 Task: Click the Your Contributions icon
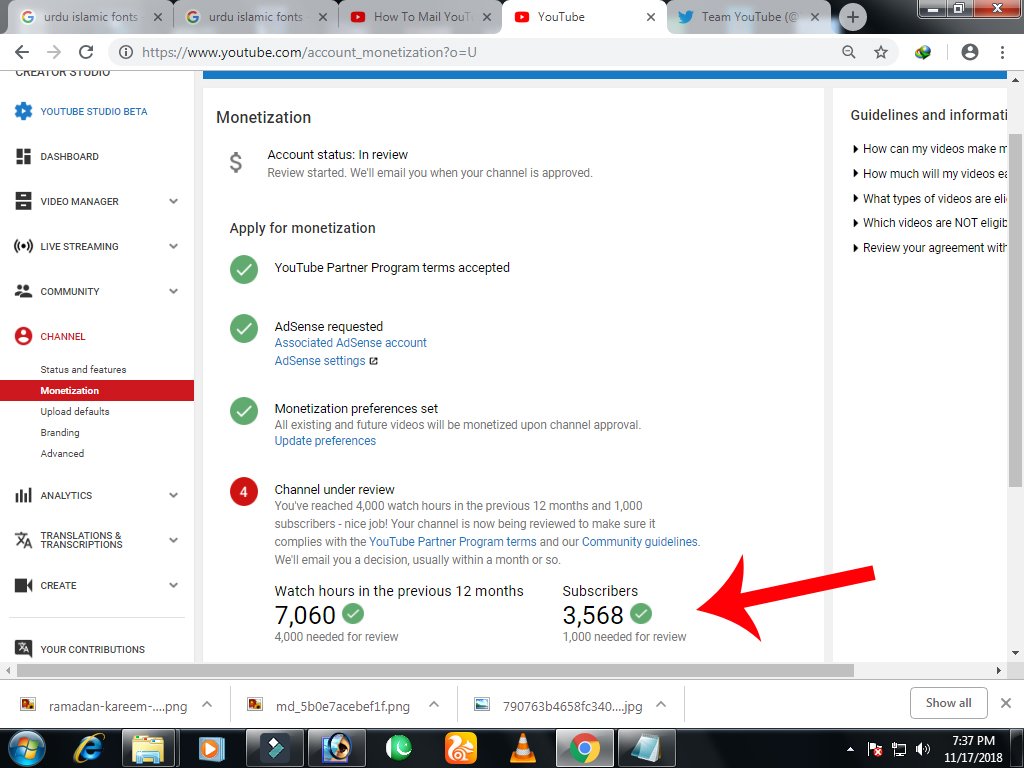coord(24,648)
